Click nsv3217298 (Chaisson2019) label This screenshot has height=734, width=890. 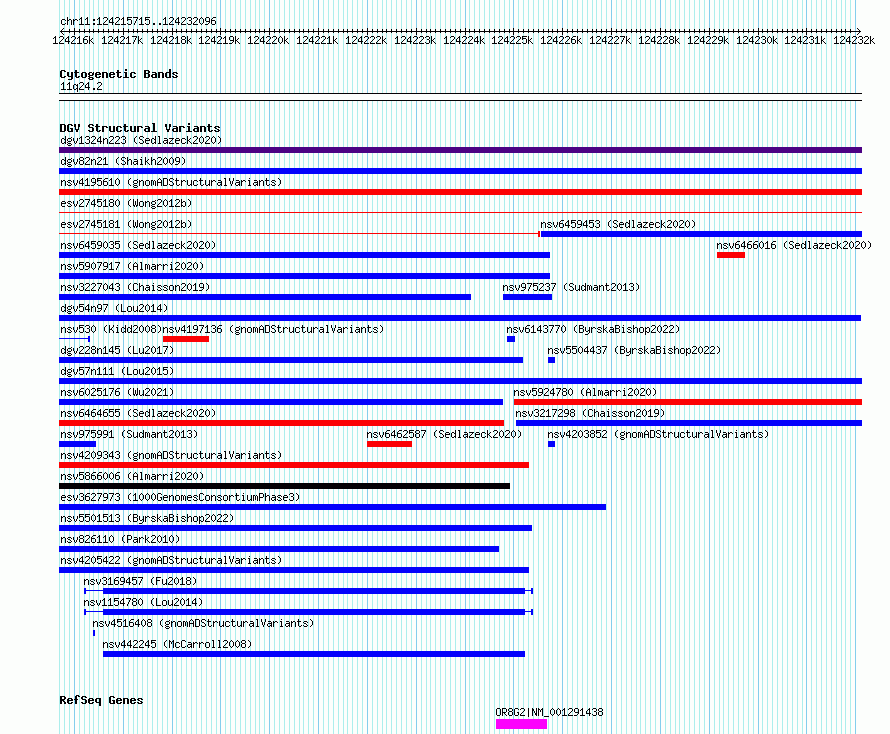coord(590,413)
